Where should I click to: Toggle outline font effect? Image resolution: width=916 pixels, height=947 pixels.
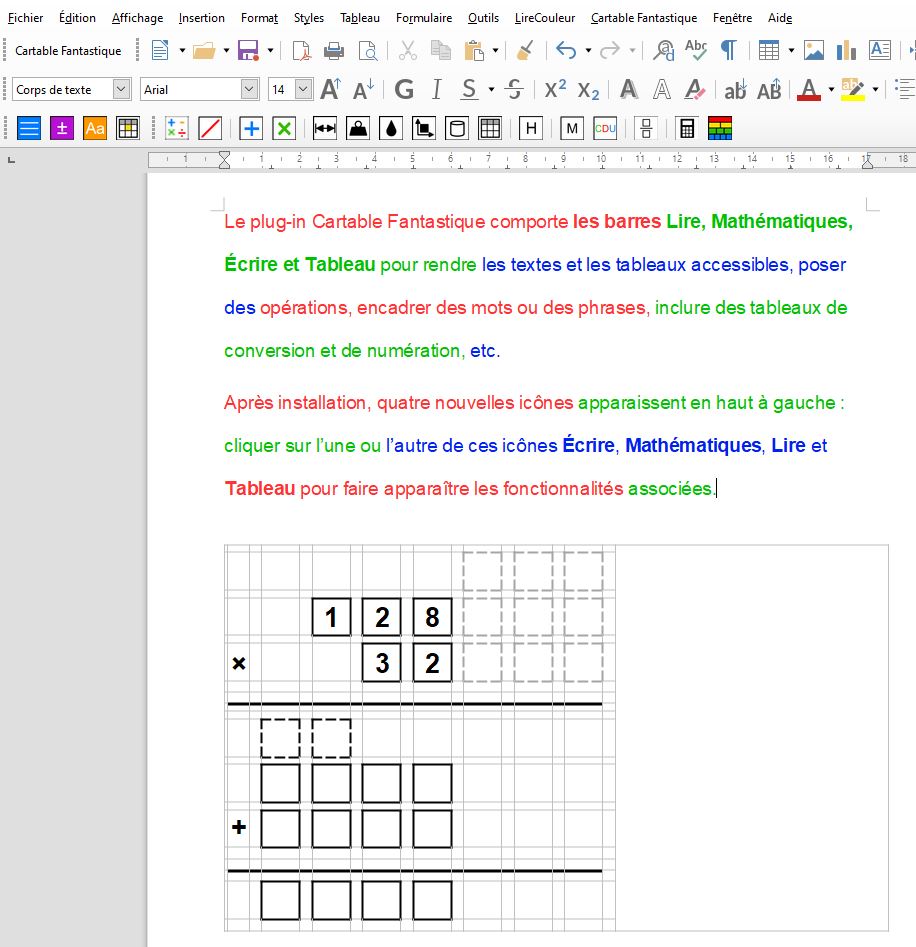(662, 89)
